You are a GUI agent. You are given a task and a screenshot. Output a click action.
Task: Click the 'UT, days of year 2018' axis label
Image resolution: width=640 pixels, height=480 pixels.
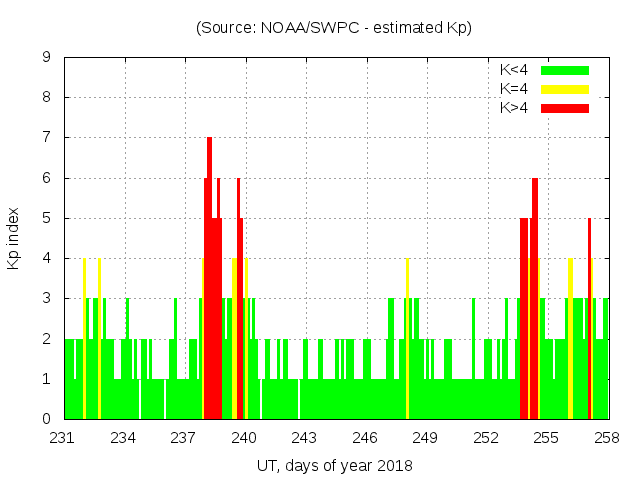pyautogui.click(x=334, y=466)
